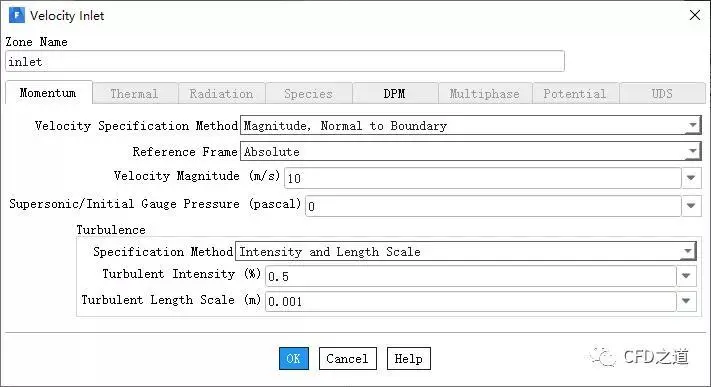The image size is (711, 387).
Task: Expand Turbulent Intensity options arrow
Action: click(686, 276)
